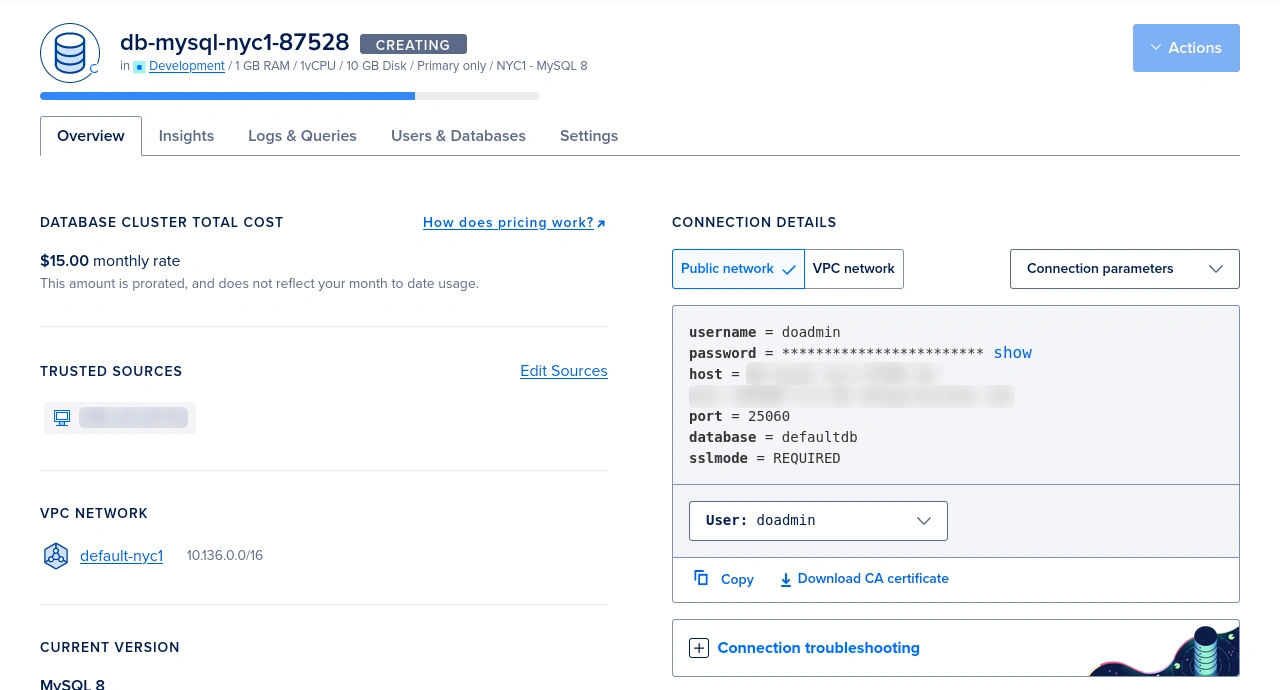Switch to VPC network connection details
Image resolution: width=1280 pixels, height=690 pixels.
(x=854, y=269)
